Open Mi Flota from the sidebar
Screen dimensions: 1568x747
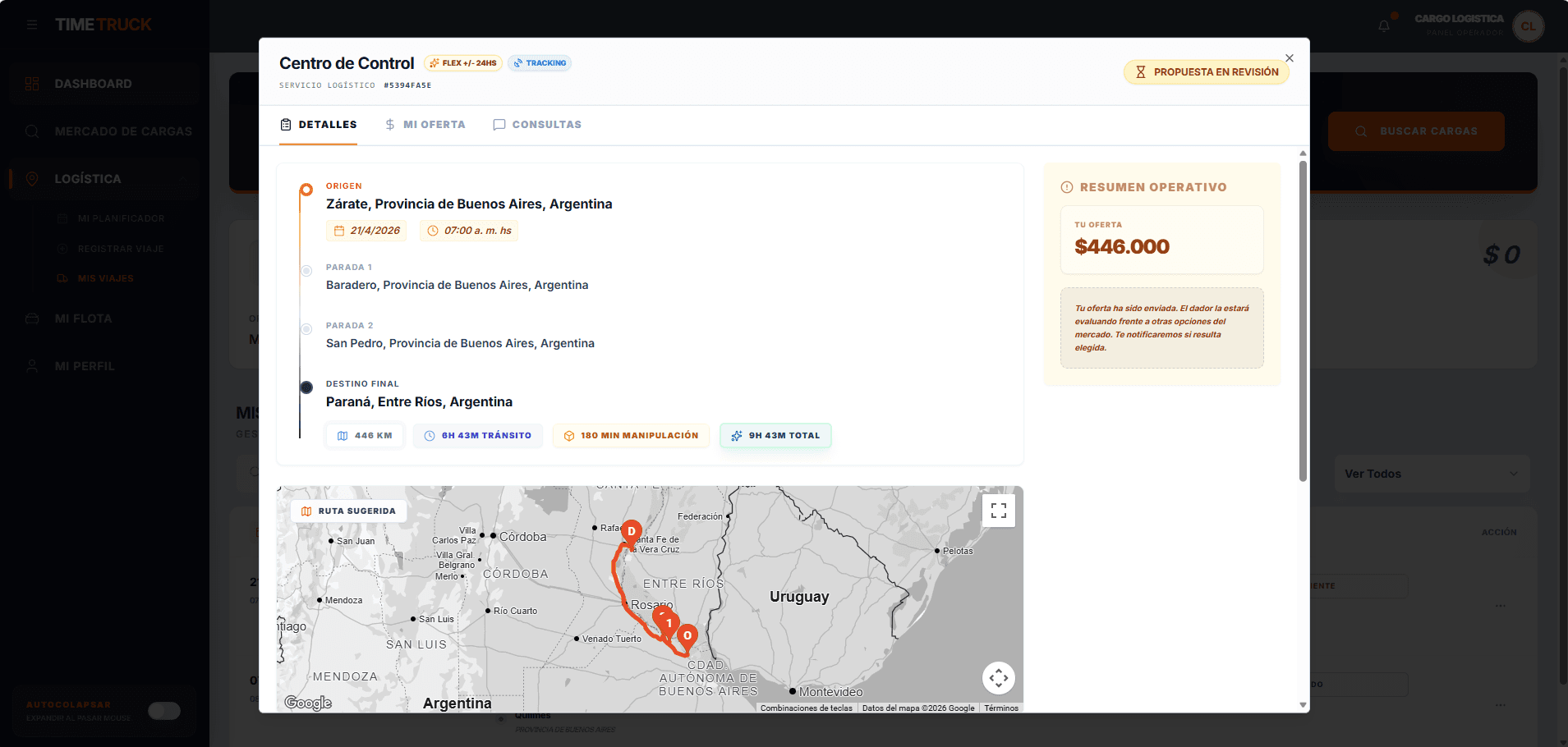(x=85, y=319)
